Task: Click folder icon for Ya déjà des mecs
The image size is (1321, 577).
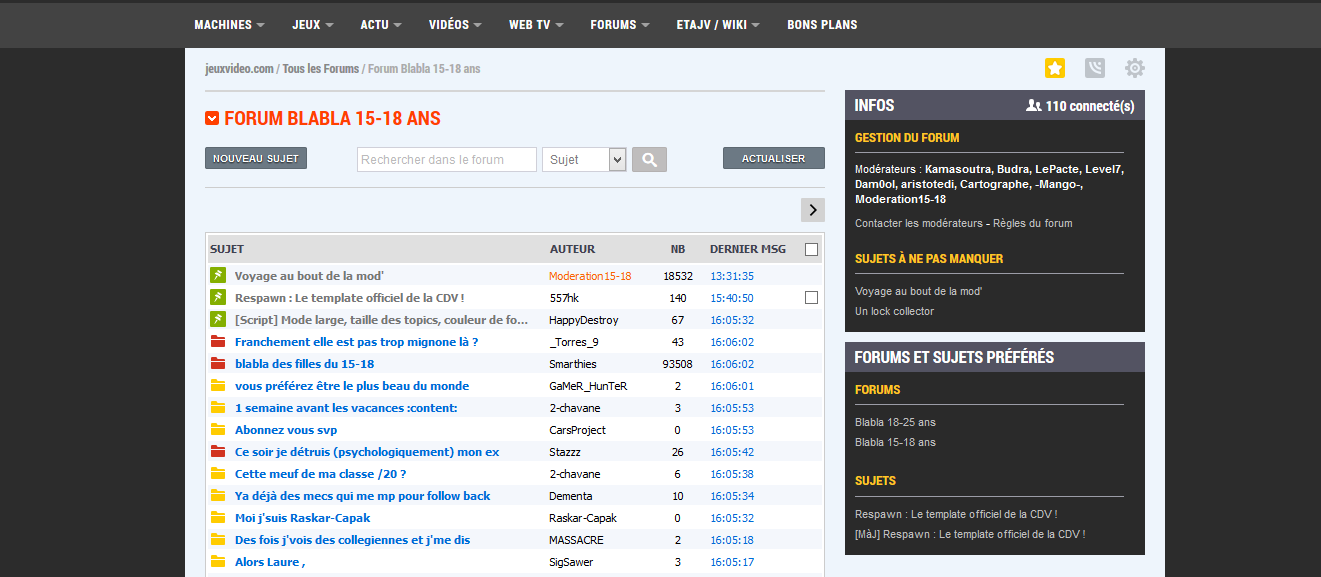Action: click(x=218, y=495)
